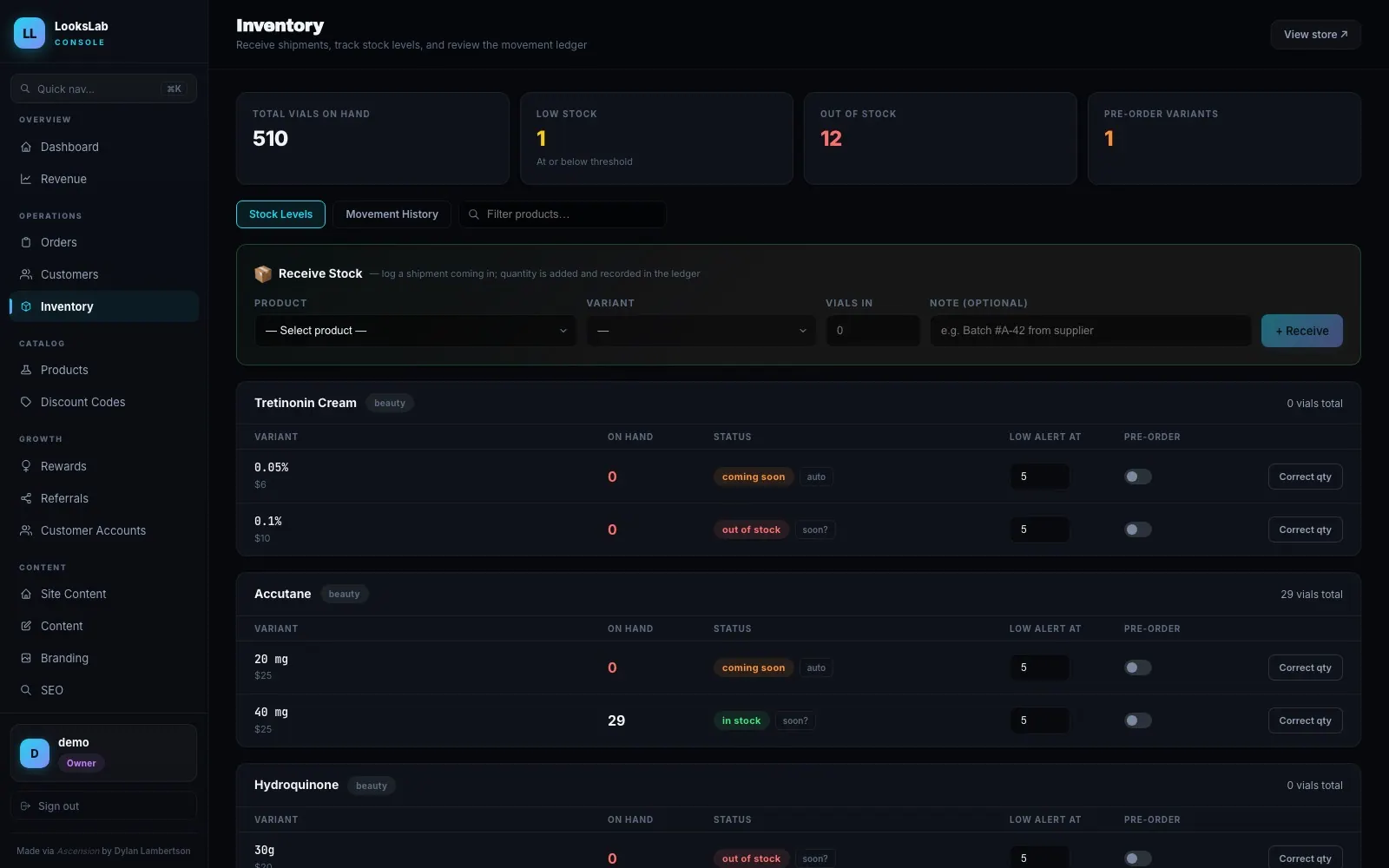This screenshot has height=868, width=1389.
Task: Toggle 'soon?' flag on Tretinonin 0.1% row
Action: [815, 529]
